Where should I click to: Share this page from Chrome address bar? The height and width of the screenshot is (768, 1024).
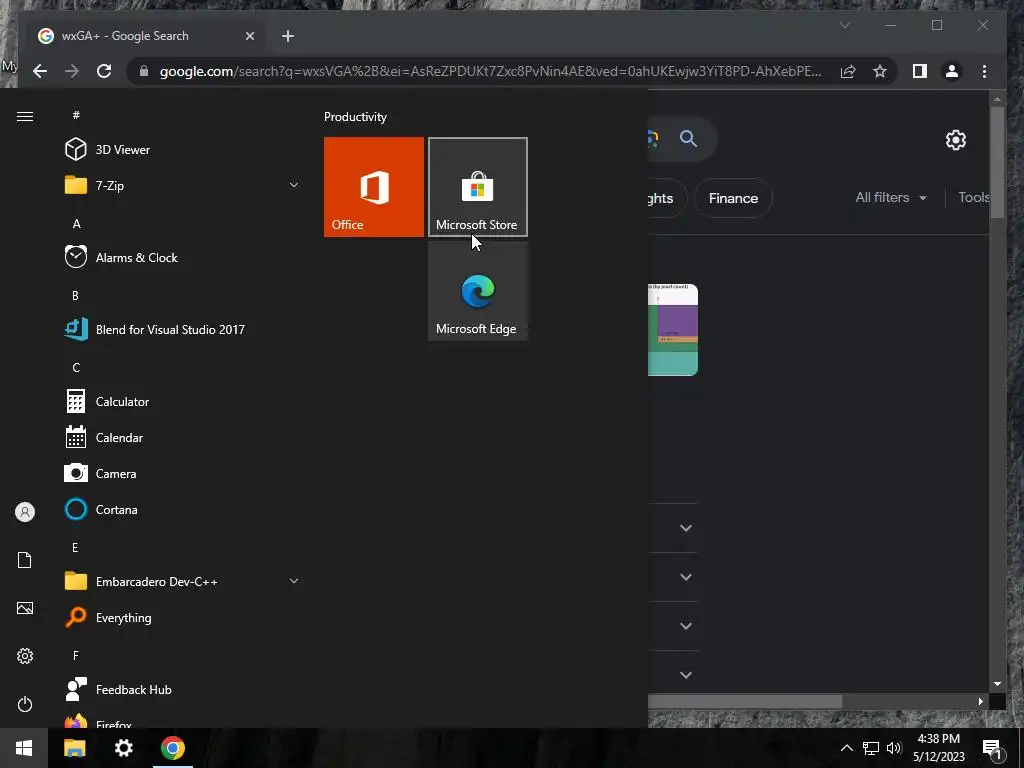point(848,71)
